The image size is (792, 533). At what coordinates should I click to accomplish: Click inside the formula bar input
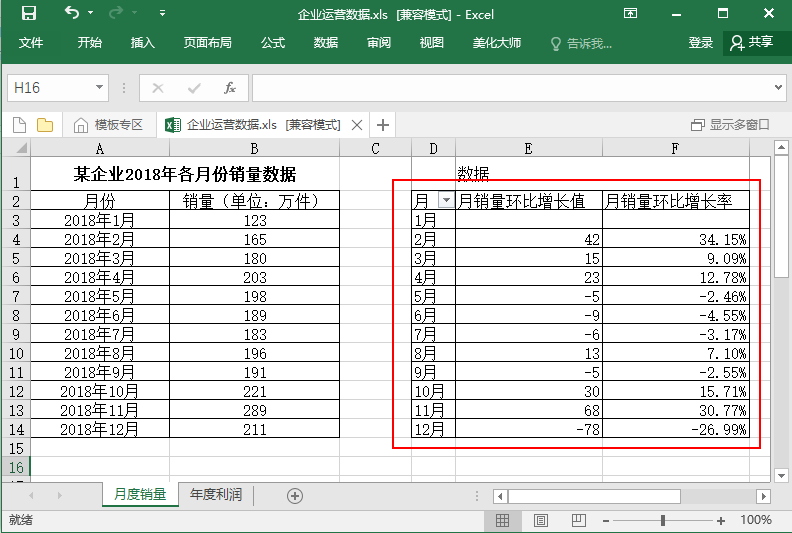point(515,88)
